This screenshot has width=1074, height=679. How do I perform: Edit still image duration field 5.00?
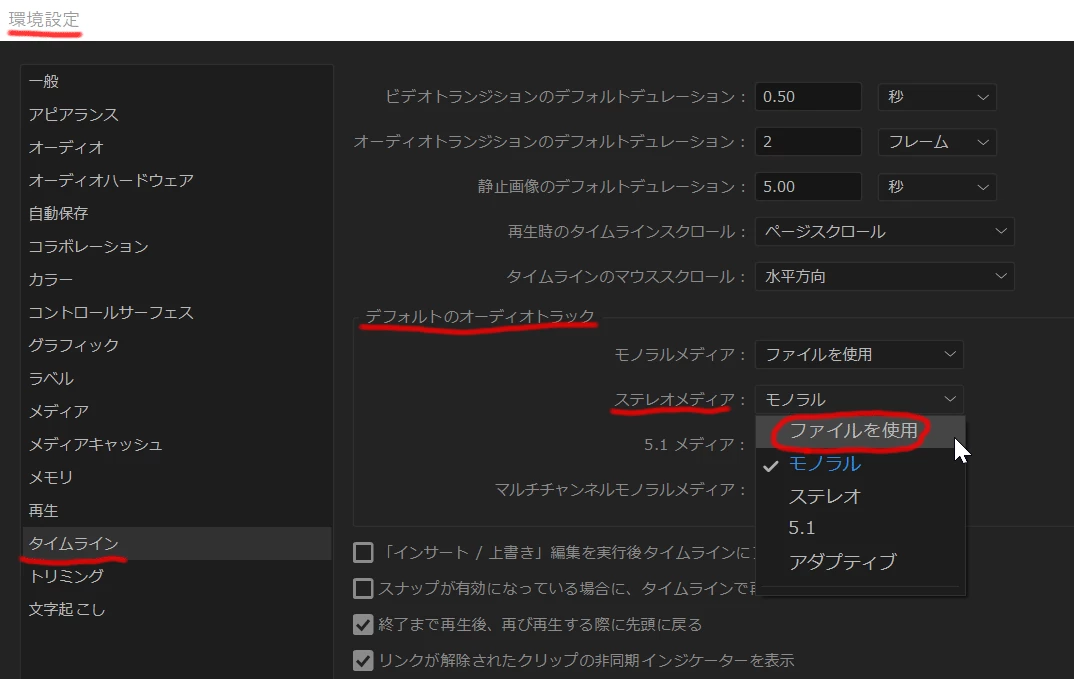(x=808, y=186)
